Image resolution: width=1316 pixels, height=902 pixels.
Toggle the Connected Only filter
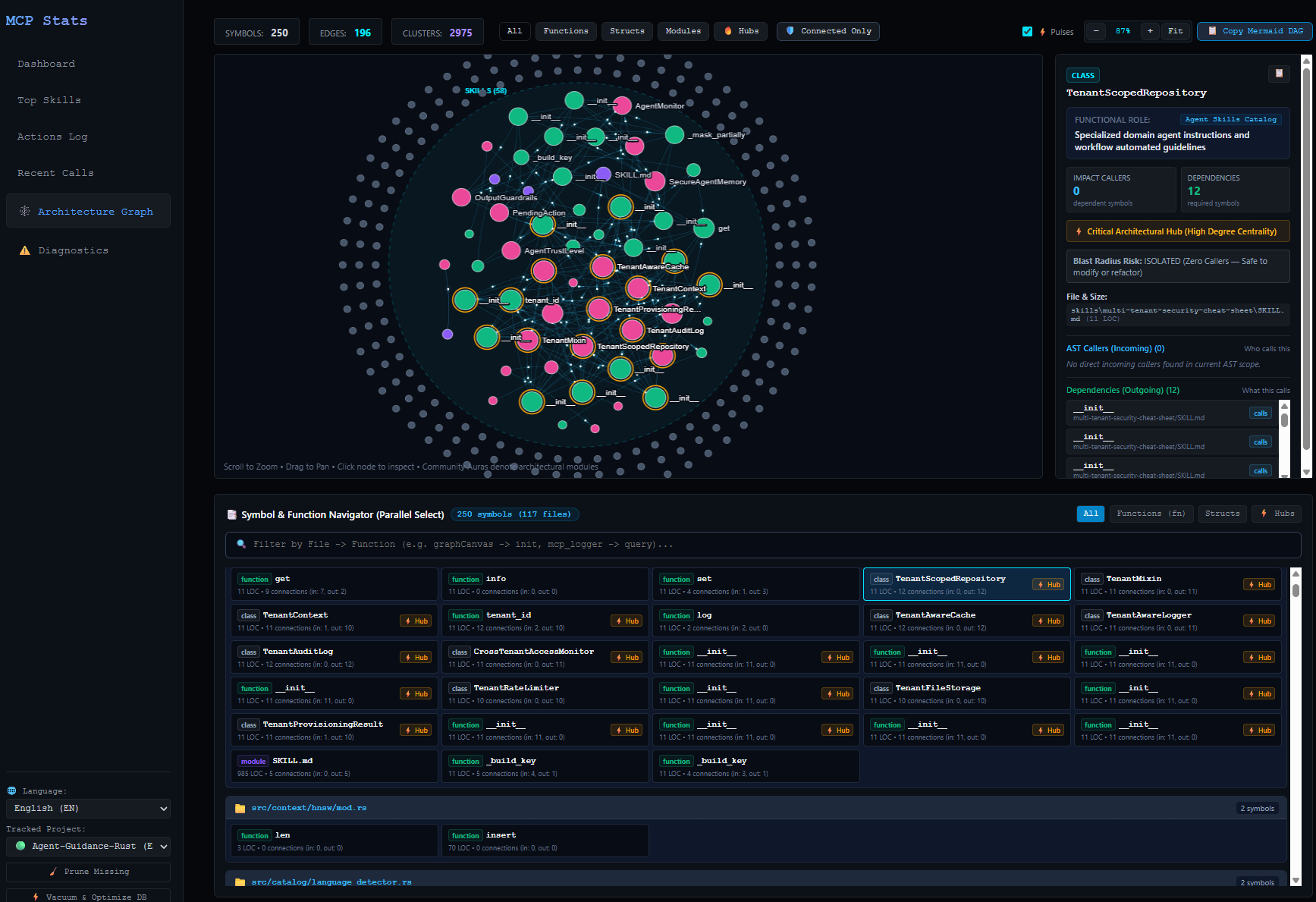828,31
